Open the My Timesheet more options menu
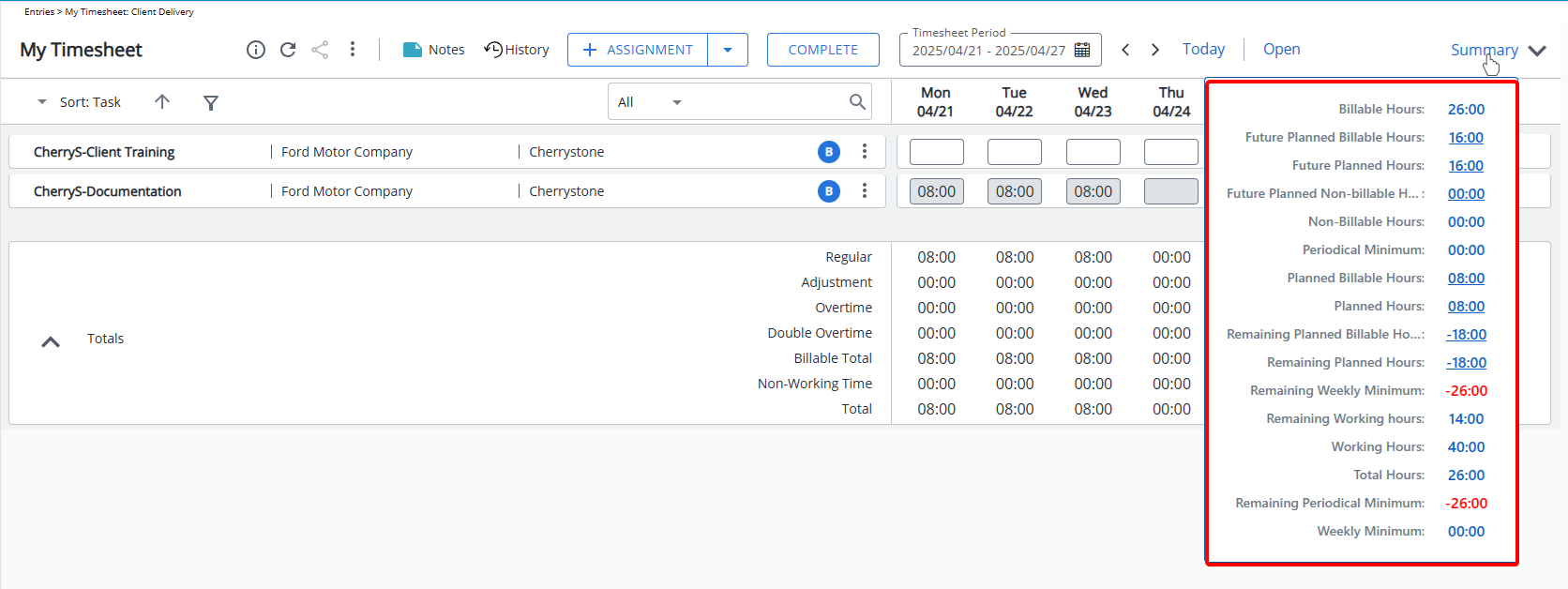This screenshot has width=1568, height=589. coord(353,50)
